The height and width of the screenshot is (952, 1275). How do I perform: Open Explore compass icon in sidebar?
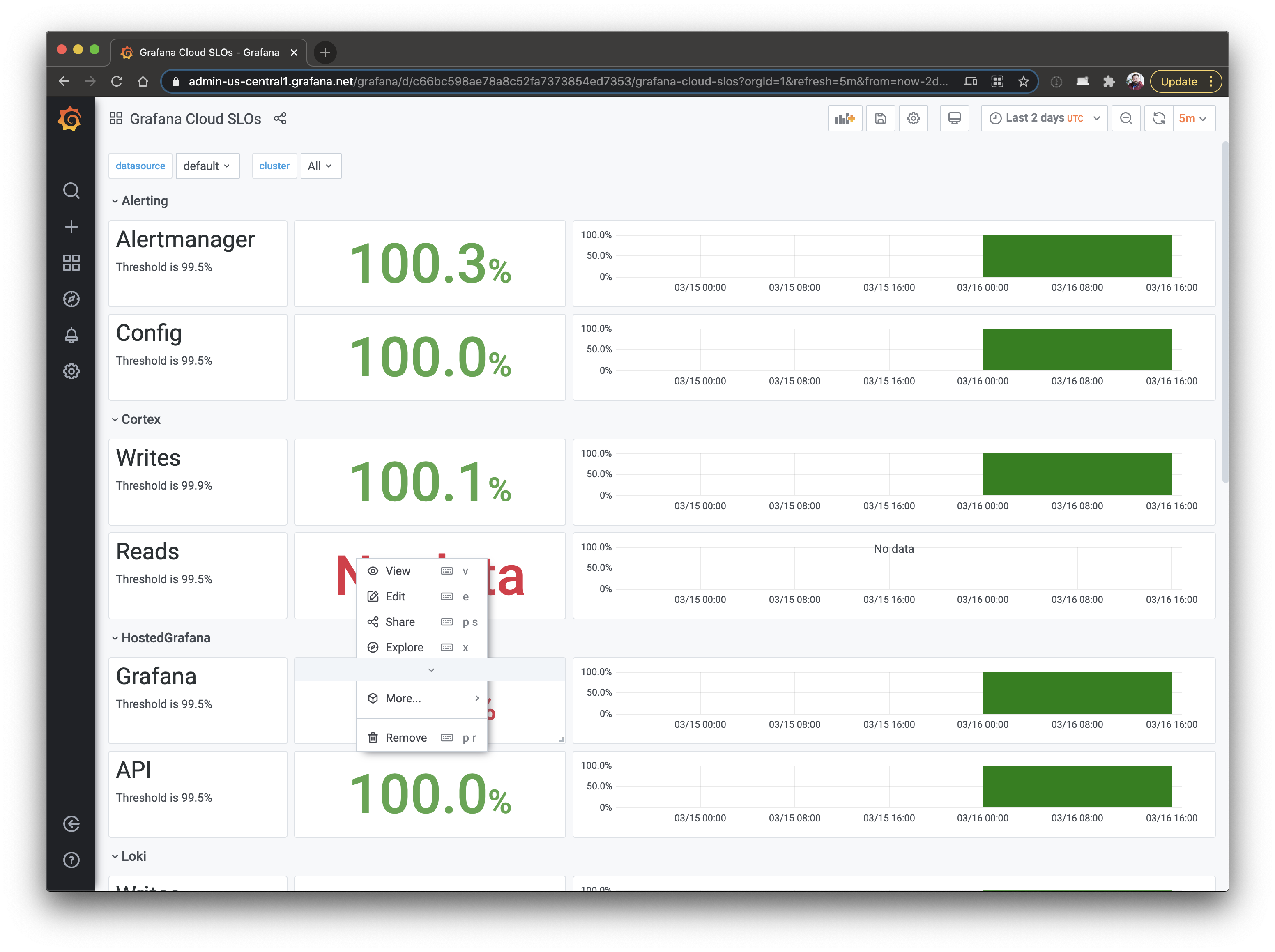[x=71, y=299]
